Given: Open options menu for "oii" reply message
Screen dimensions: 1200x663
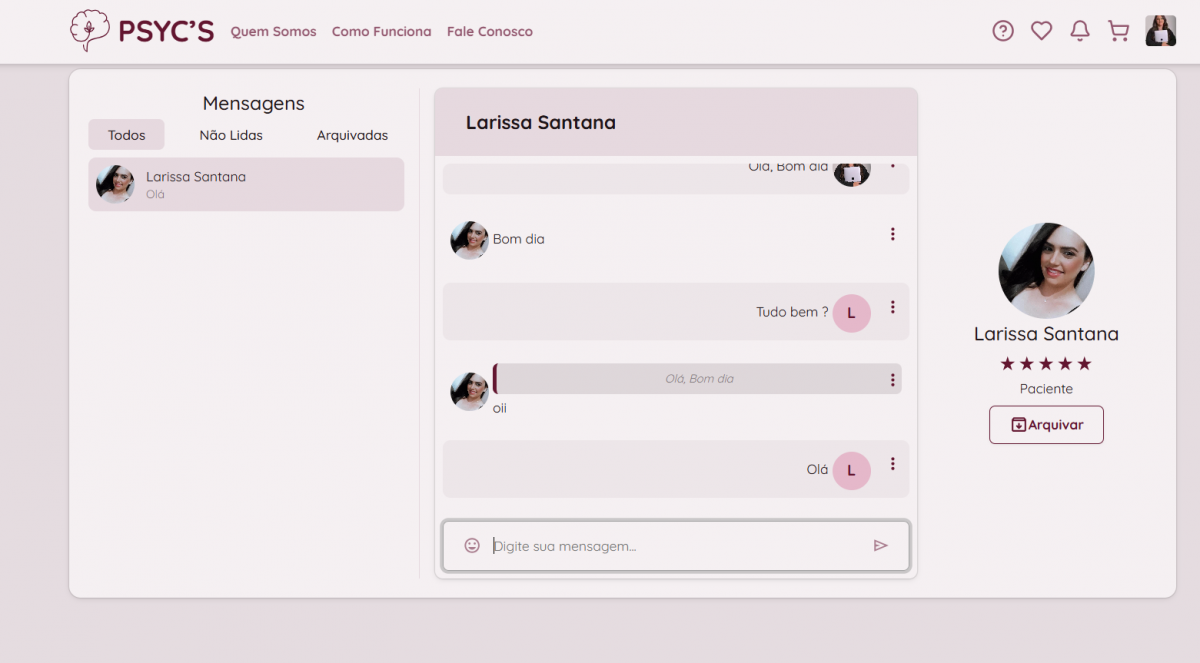Looking at the screenshot, I should 892,380.
